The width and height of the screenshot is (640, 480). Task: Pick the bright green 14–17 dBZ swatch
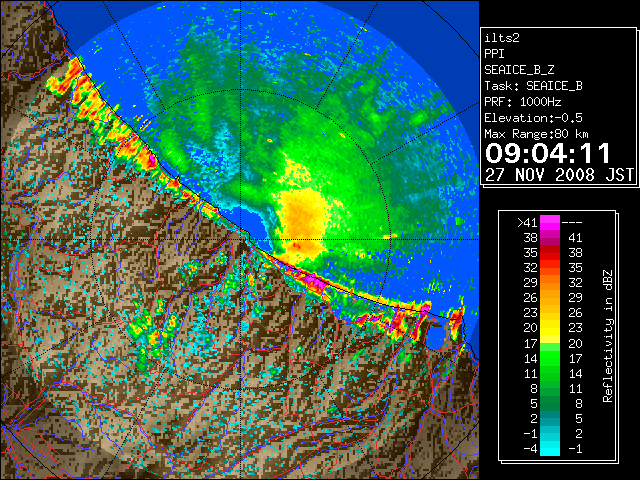pos(550,358)
